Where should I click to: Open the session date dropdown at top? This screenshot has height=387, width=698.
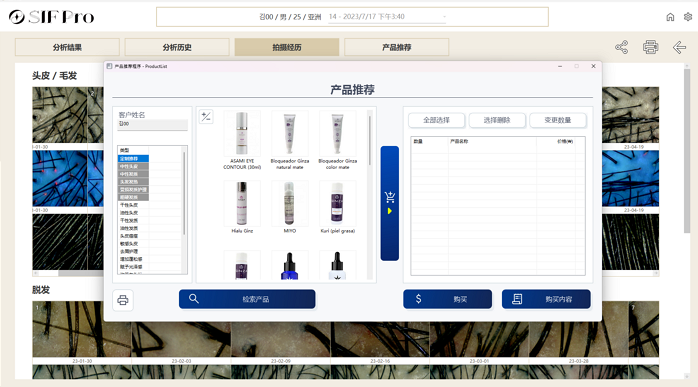tap(386, 17)
